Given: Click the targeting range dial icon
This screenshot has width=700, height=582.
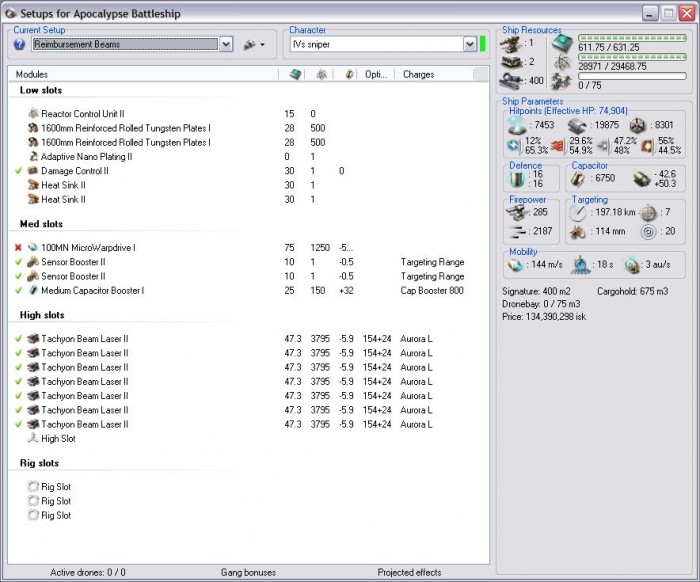Looking at the screenshot, I should pyautogui.click(x=578, y=213).
